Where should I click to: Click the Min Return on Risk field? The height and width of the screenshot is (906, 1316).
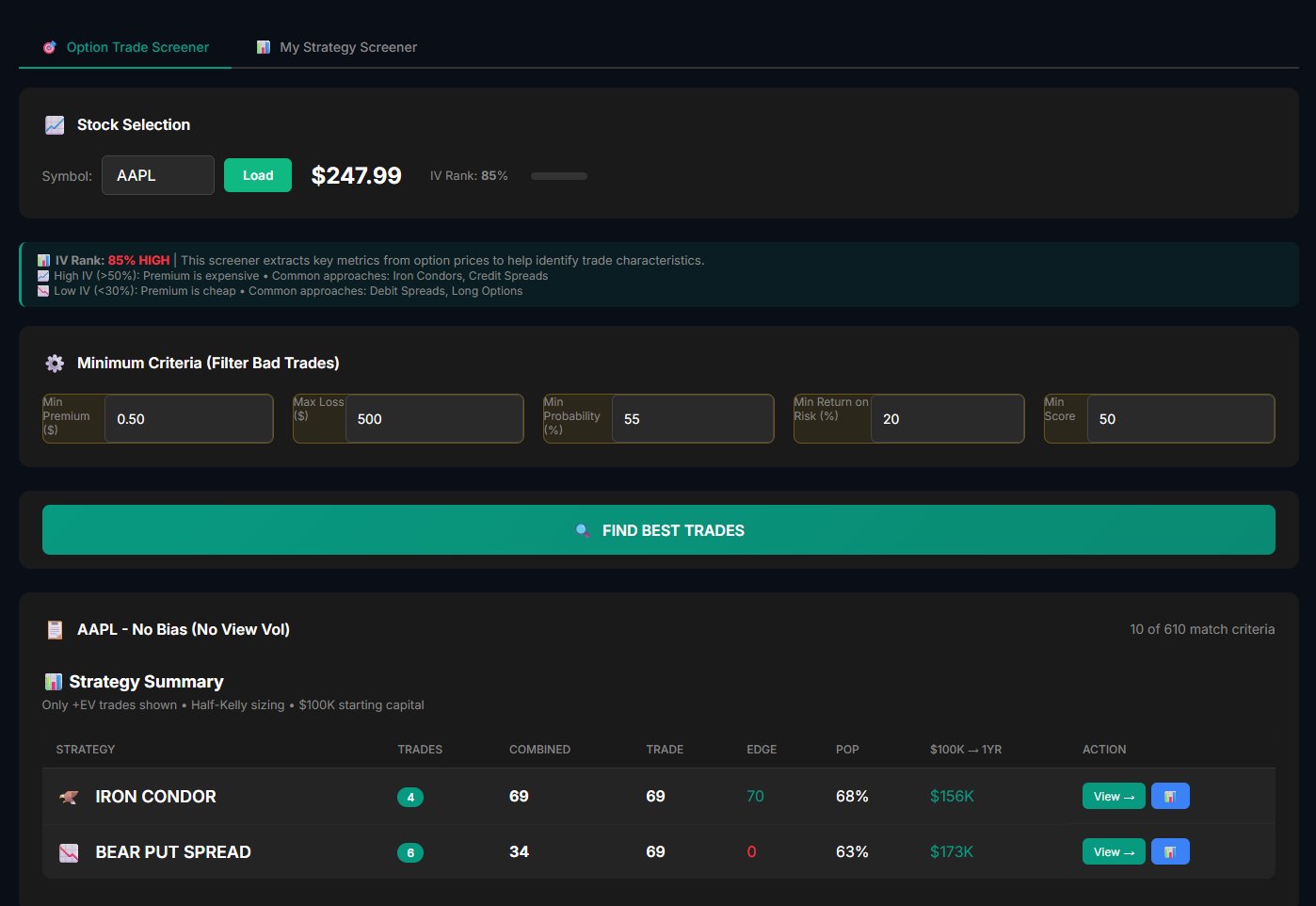pos(946,419)
